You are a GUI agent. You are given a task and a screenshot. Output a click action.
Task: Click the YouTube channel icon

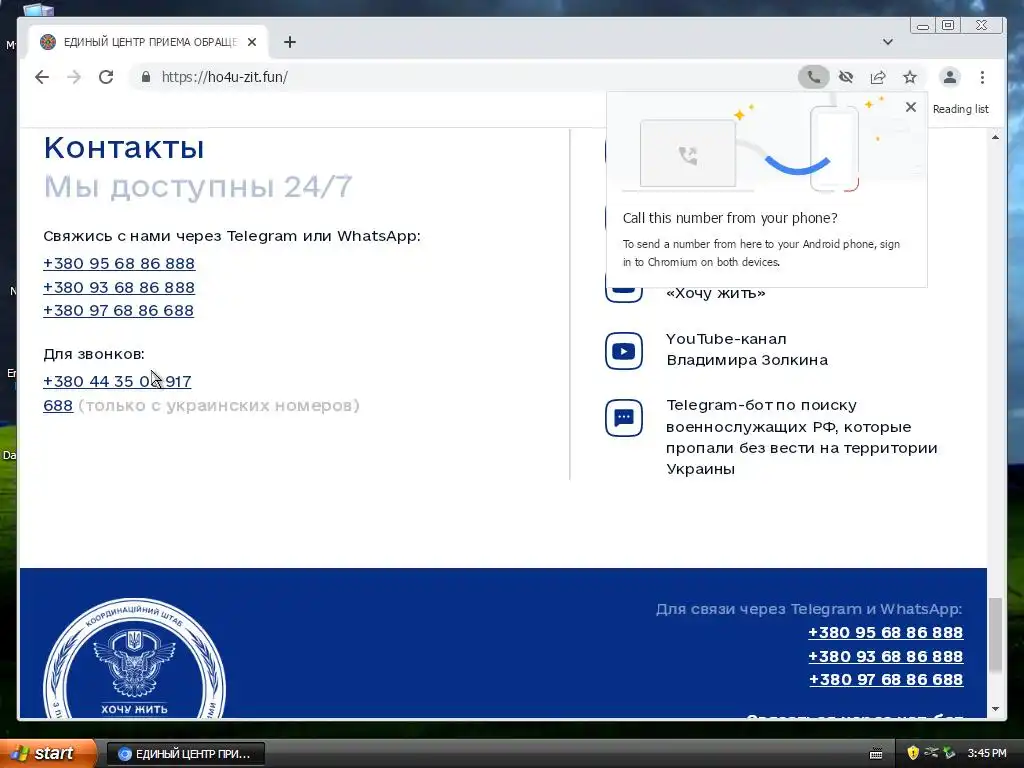pos(624,351)
